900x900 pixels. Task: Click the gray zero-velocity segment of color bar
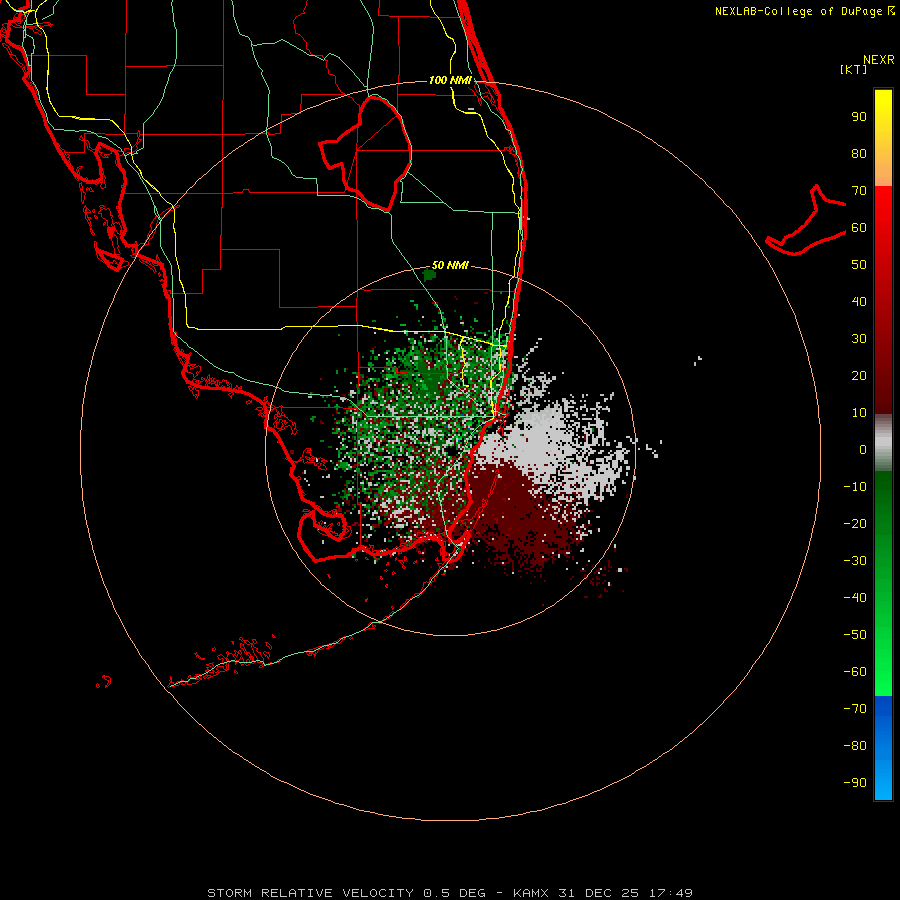pyautogui.click(x=883, y=443)
